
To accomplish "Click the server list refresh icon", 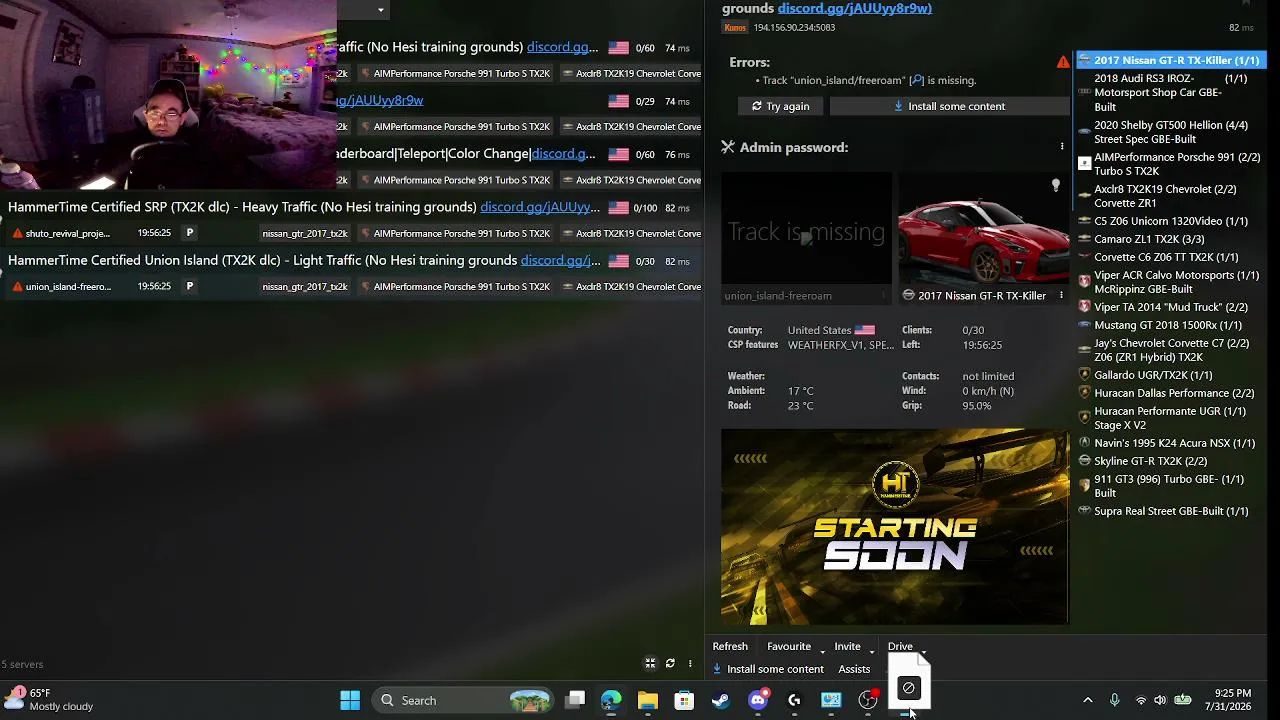I will point(670,663).
